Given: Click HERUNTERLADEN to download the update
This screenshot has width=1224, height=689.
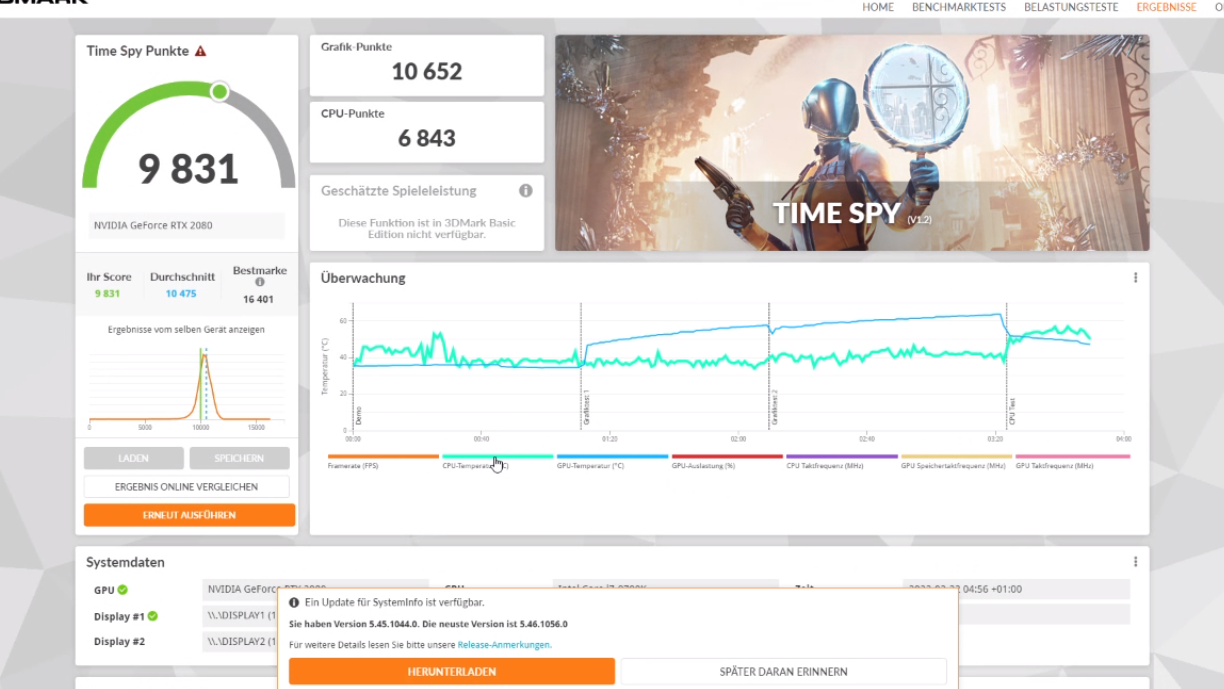Looking at the screenshot, I should point(452,671).
